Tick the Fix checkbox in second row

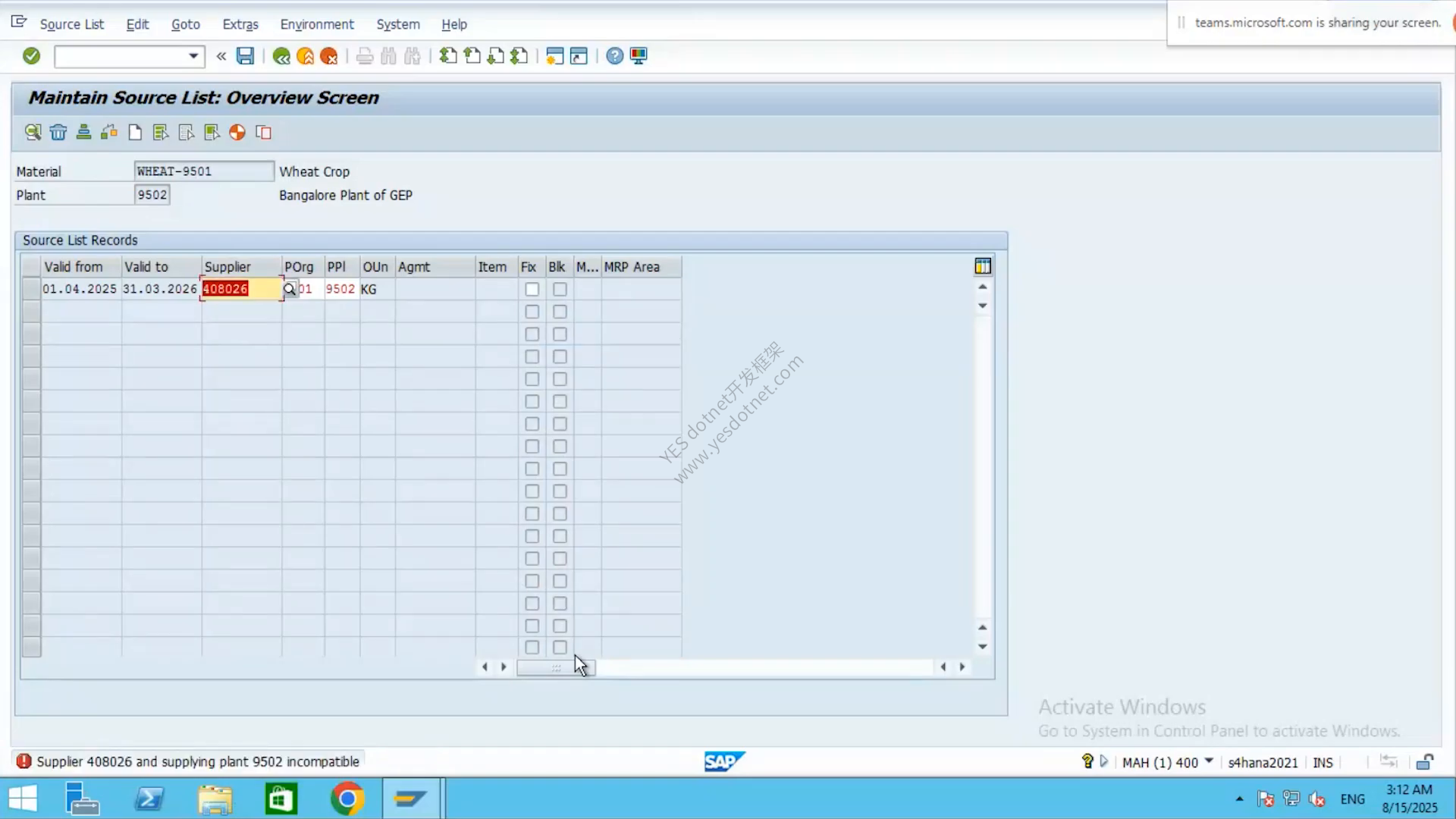[x=532, y=312]
